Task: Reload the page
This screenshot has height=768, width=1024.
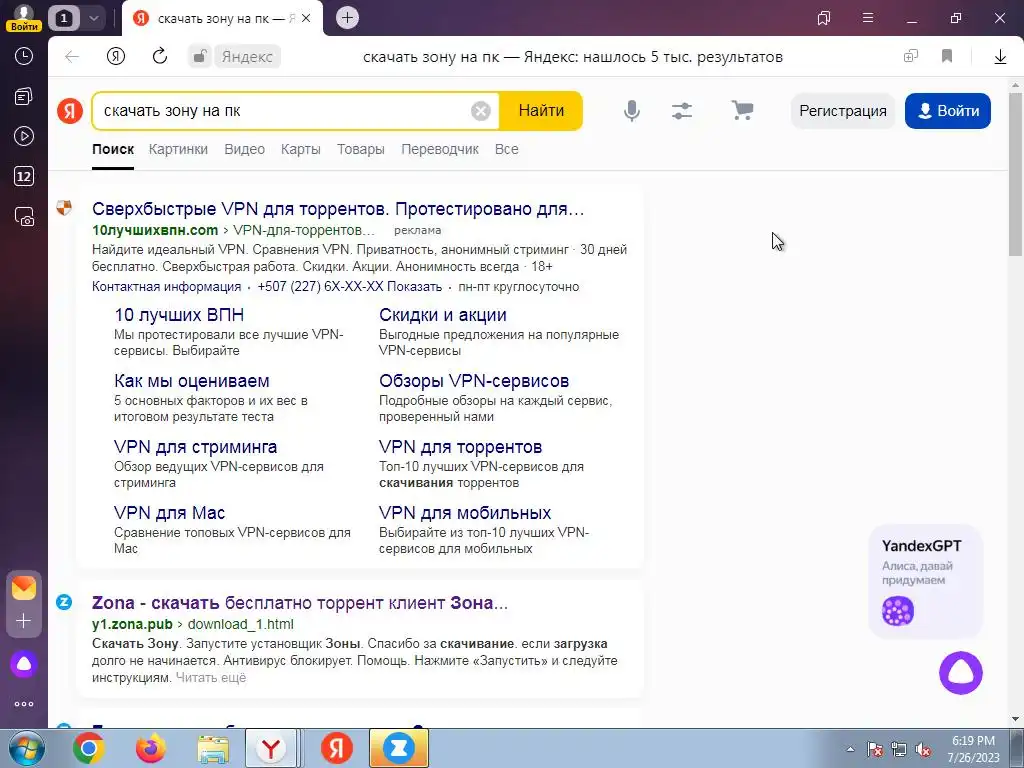Action: point(160,56)
